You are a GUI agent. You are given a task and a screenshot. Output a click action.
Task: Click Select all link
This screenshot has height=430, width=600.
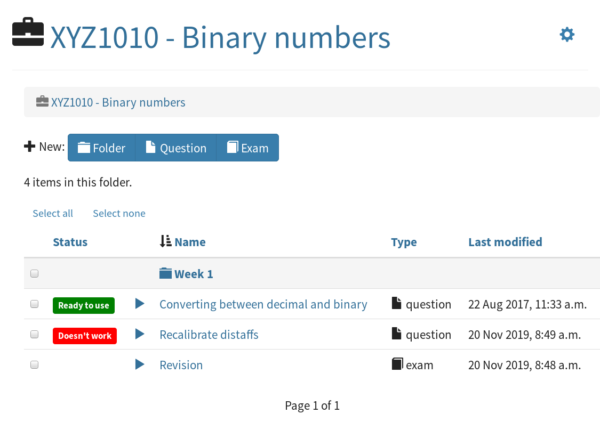tap(53, 213)
